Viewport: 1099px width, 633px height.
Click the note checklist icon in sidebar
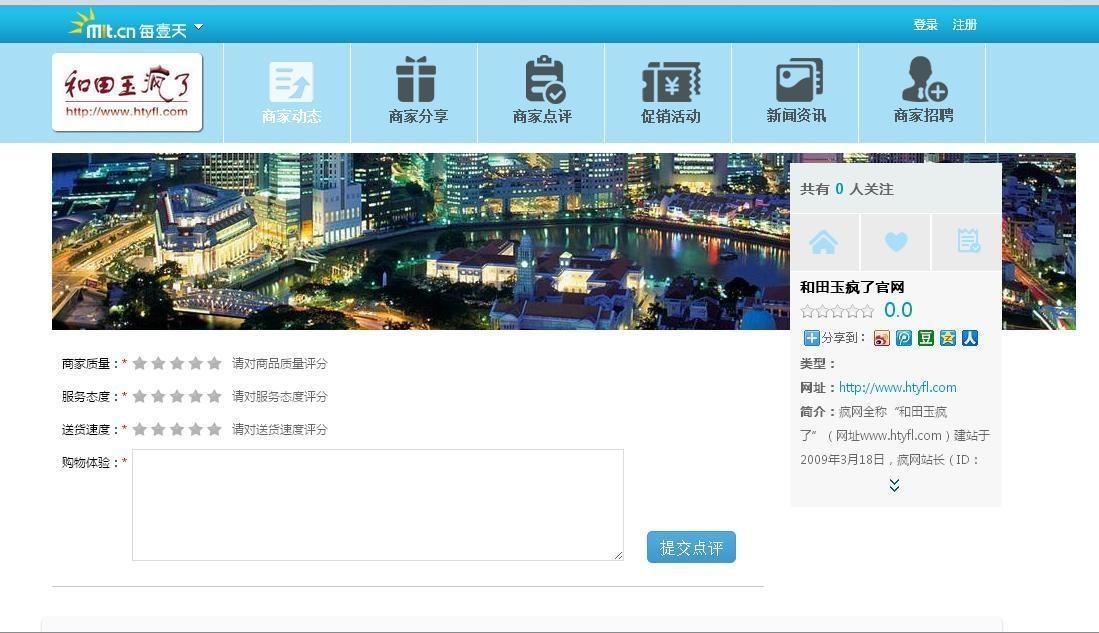coord(967,242)
